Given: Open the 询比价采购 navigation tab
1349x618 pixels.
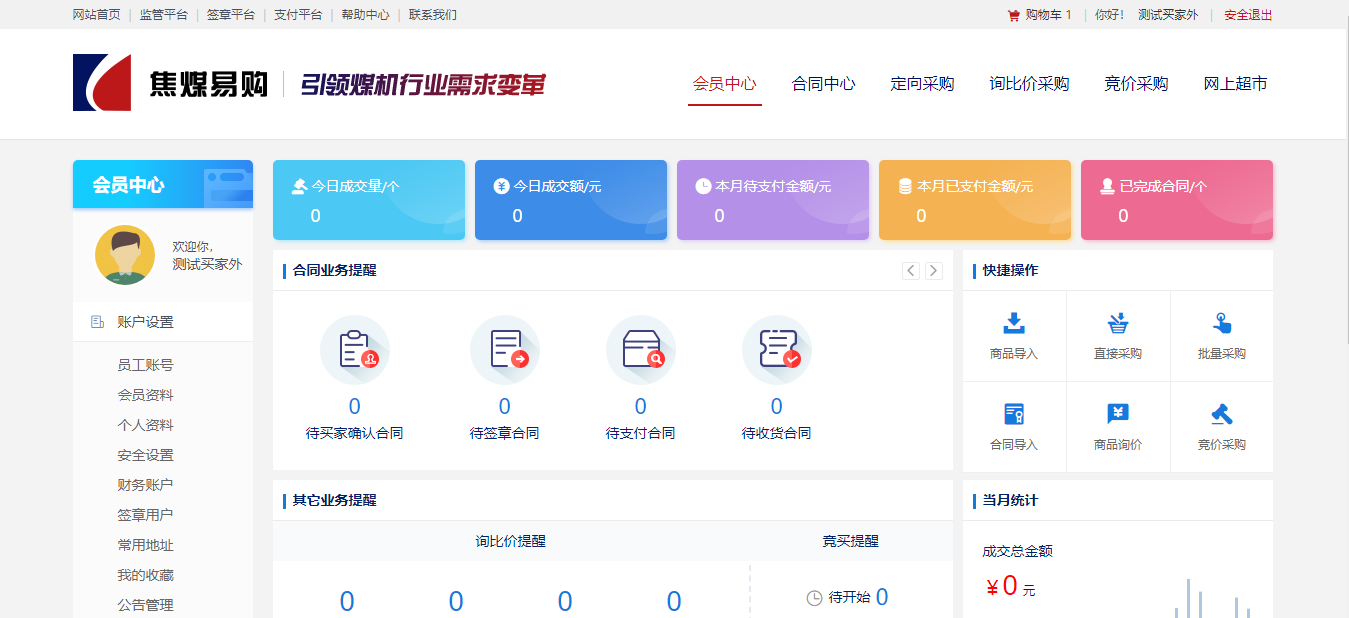Looking at the screenshot, I should click(1029, 84).
